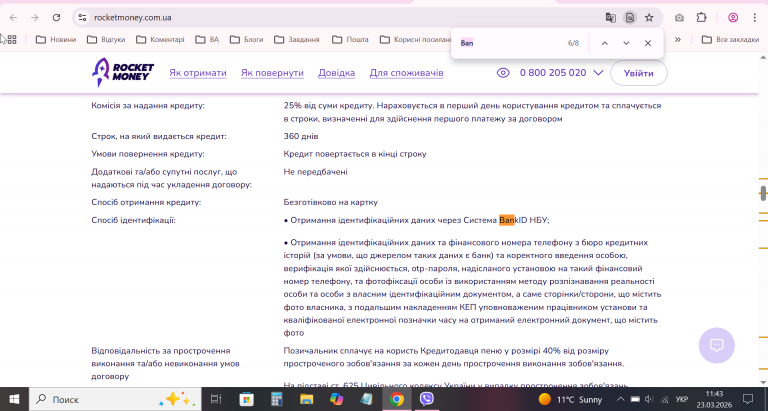This screenshot has width=768, height=411.
Task: Switch УКР keyboard language
Action: pyautogui.click(x=682, y=399)
